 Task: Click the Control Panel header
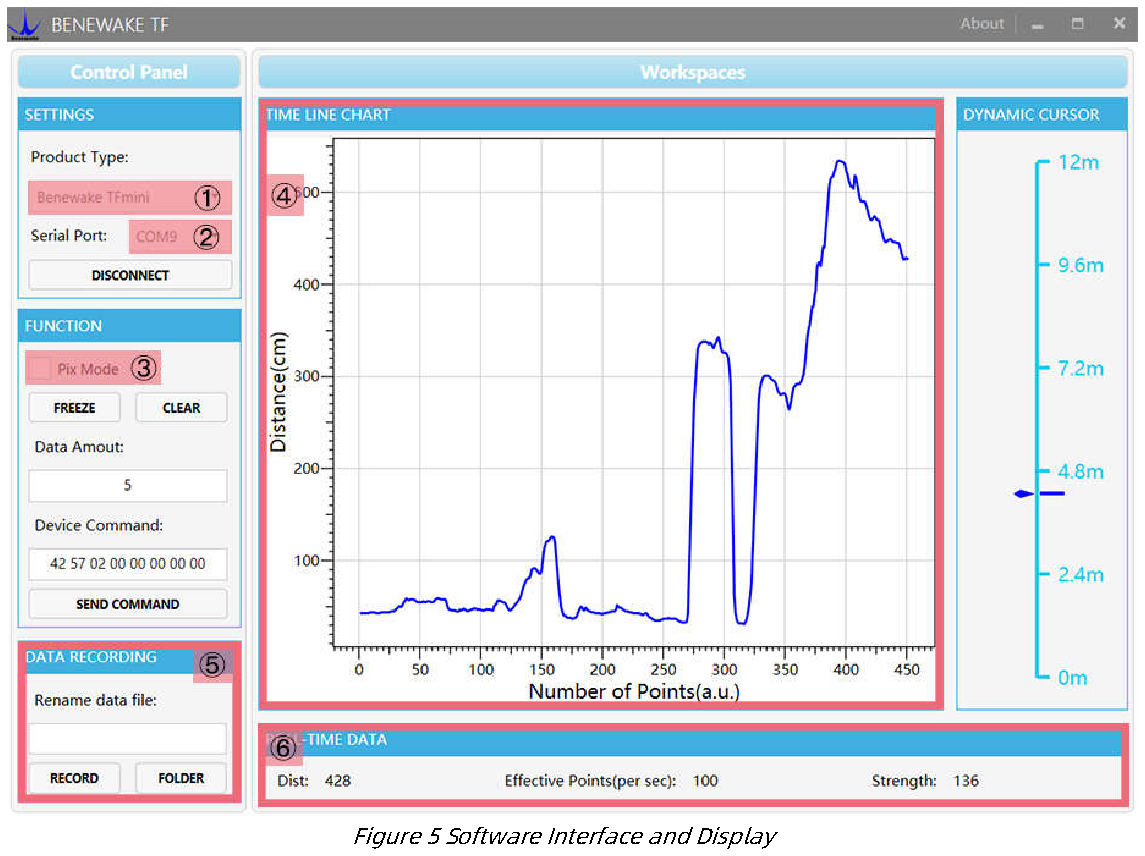click(x=129, y=72)
